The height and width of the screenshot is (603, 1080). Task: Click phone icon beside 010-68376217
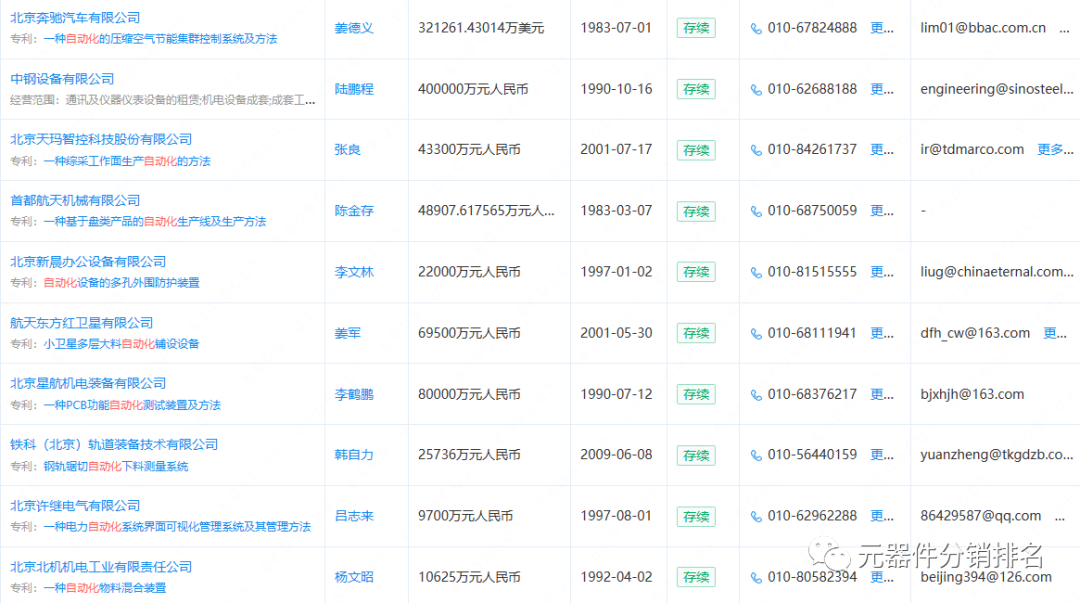tap(756, 395)
